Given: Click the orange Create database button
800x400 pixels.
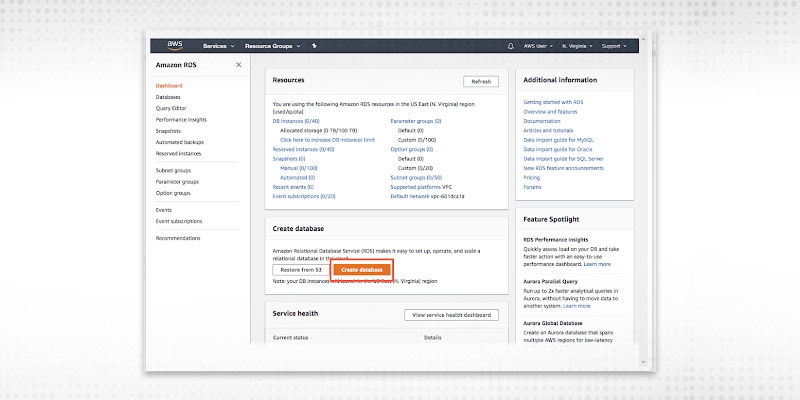Looking at the screenshot, I should 362,269.
